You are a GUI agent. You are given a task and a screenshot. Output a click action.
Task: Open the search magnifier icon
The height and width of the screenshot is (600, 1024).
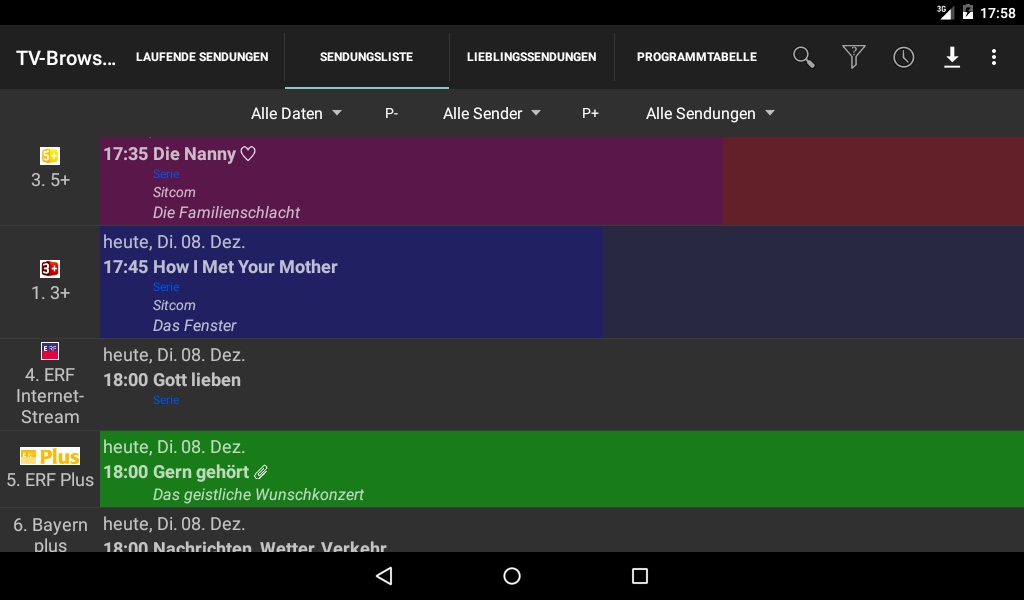[803, 57]
